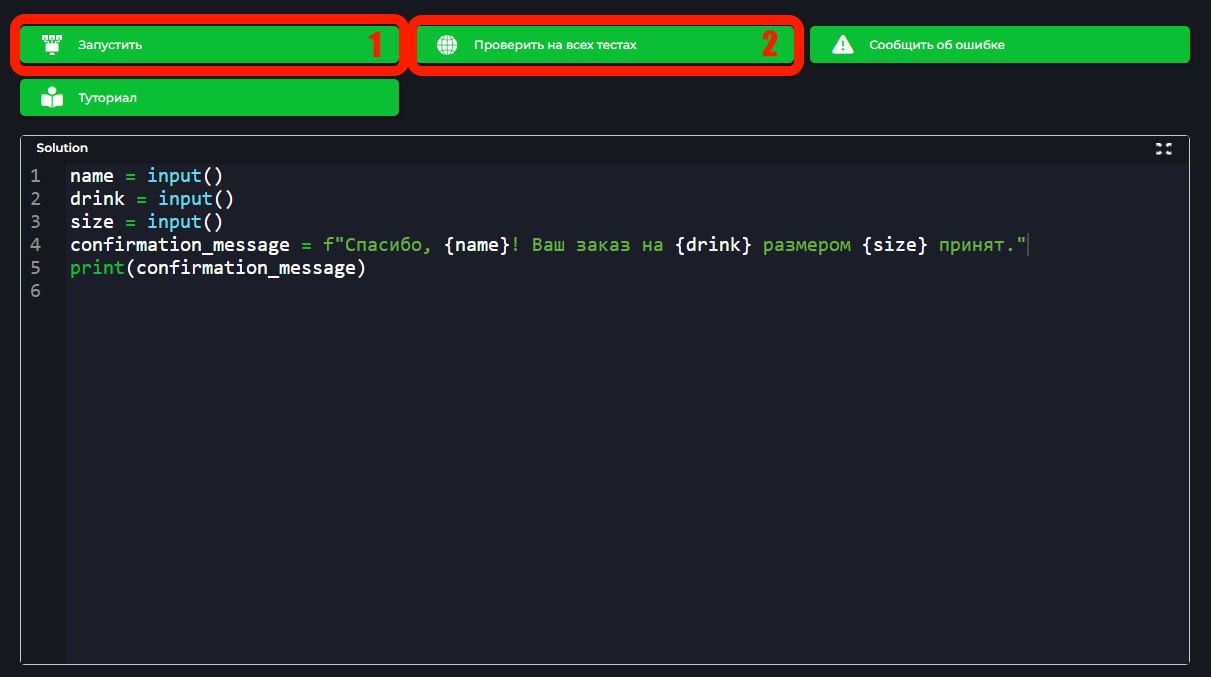1211x677 pixels.
Task: Click 'confirmation_message' variable on line 4
Action: [x=180, y=245]
